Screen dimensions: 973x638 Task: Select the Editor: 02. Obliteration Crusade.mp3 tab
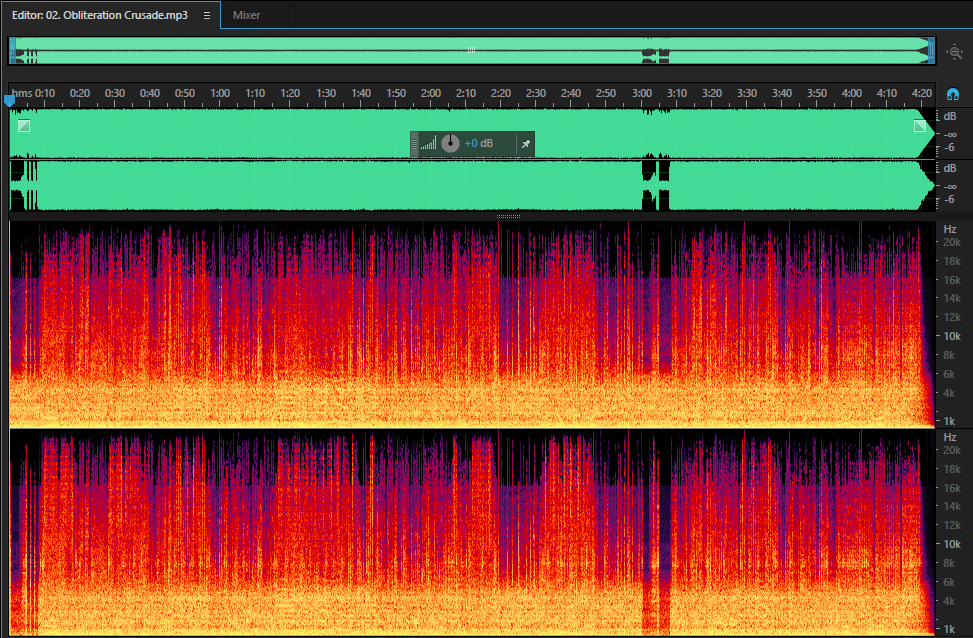[99, 15]
